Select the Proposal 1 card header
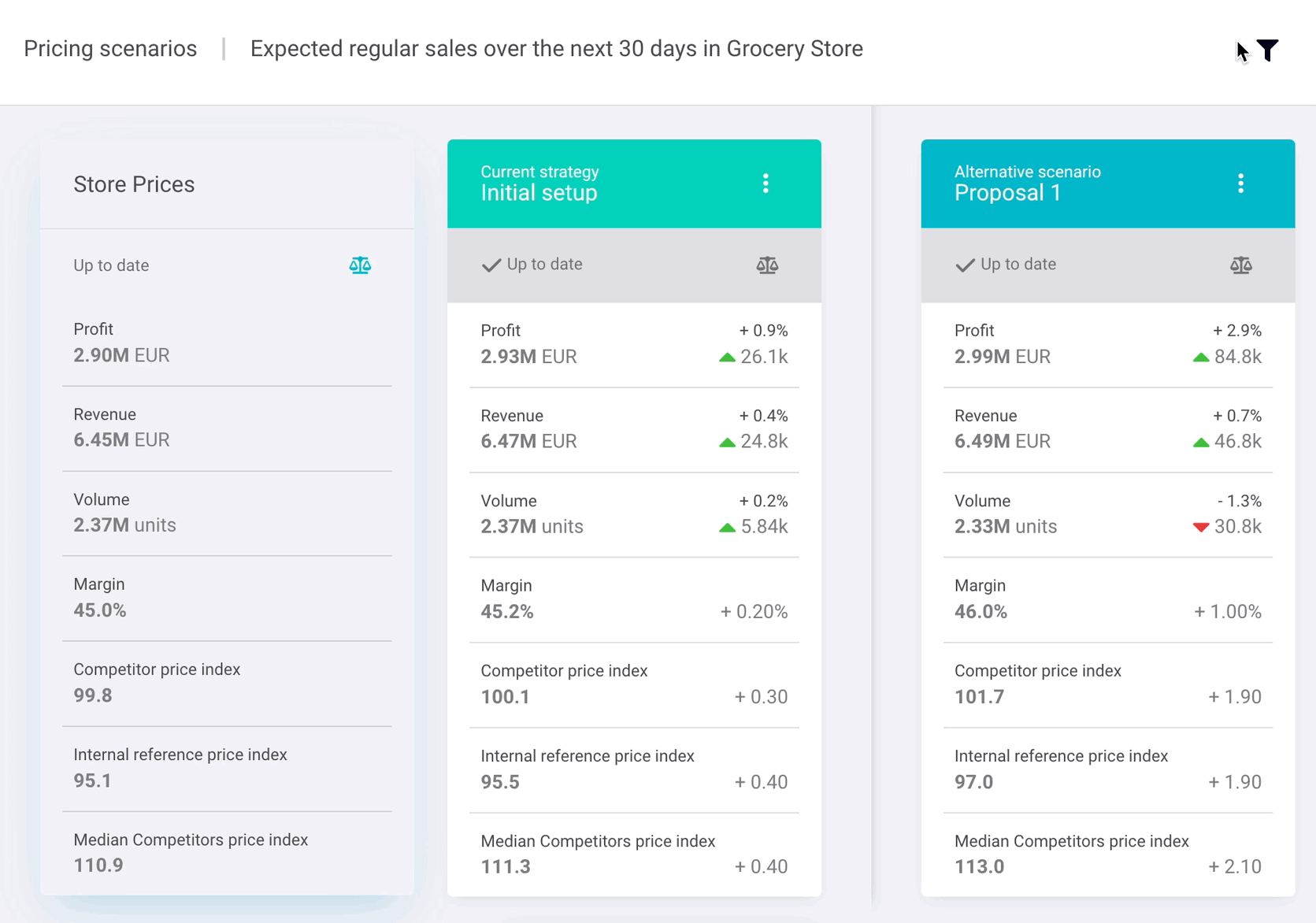 click(x=1108, y=183)
